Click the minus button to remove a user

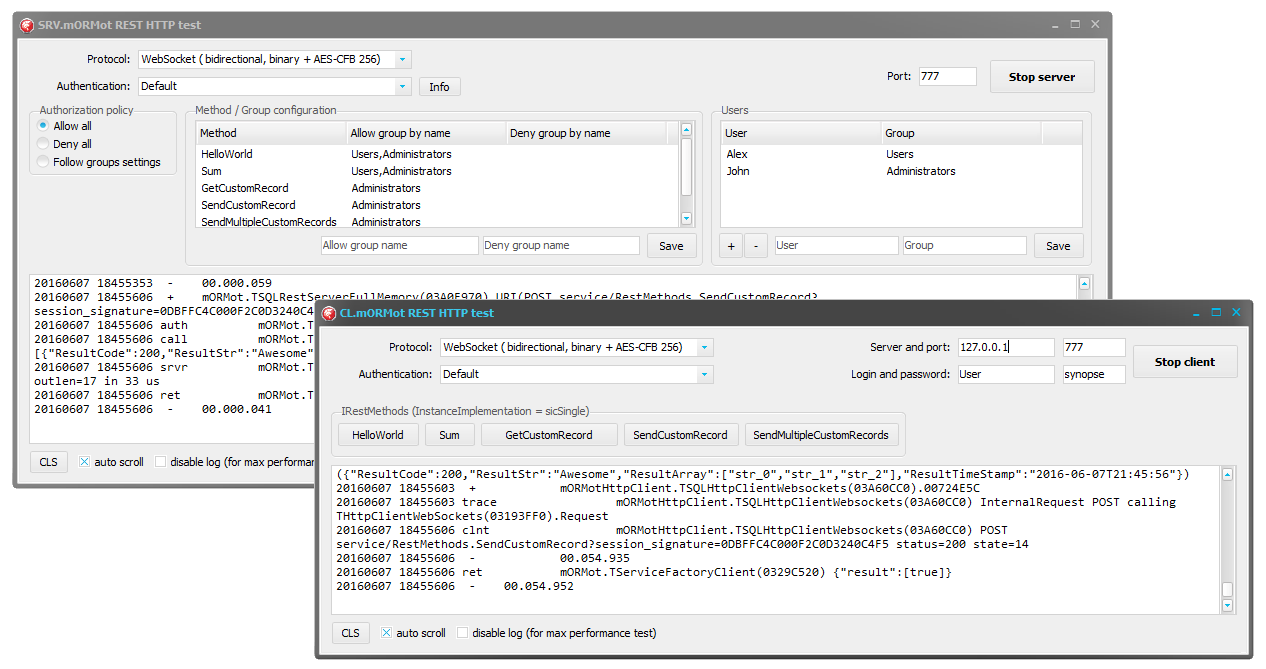click(x=756, y=246)
